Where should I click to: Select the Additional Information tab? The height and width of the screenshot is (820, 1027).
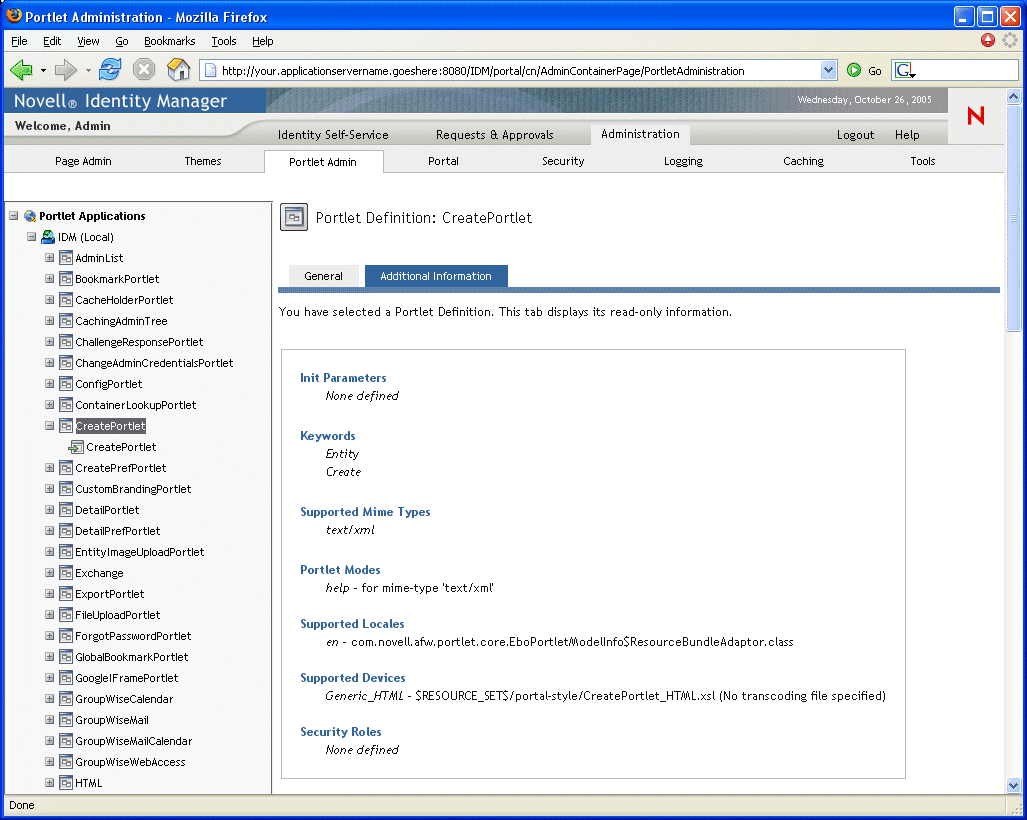[x=436, y=276]
